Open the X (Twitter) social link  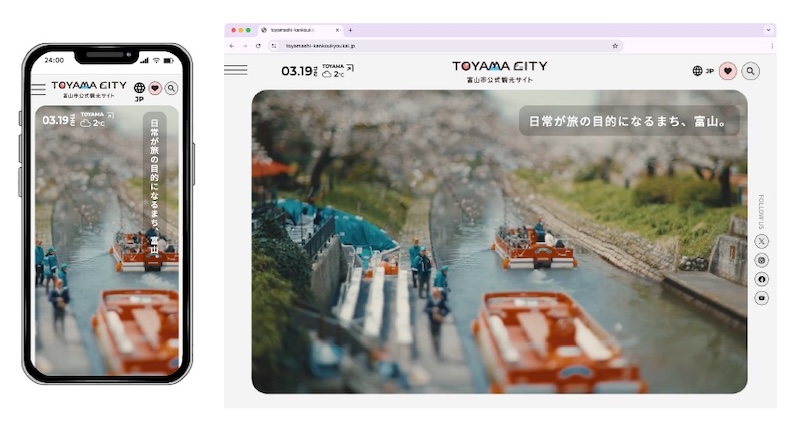(762, 241)
